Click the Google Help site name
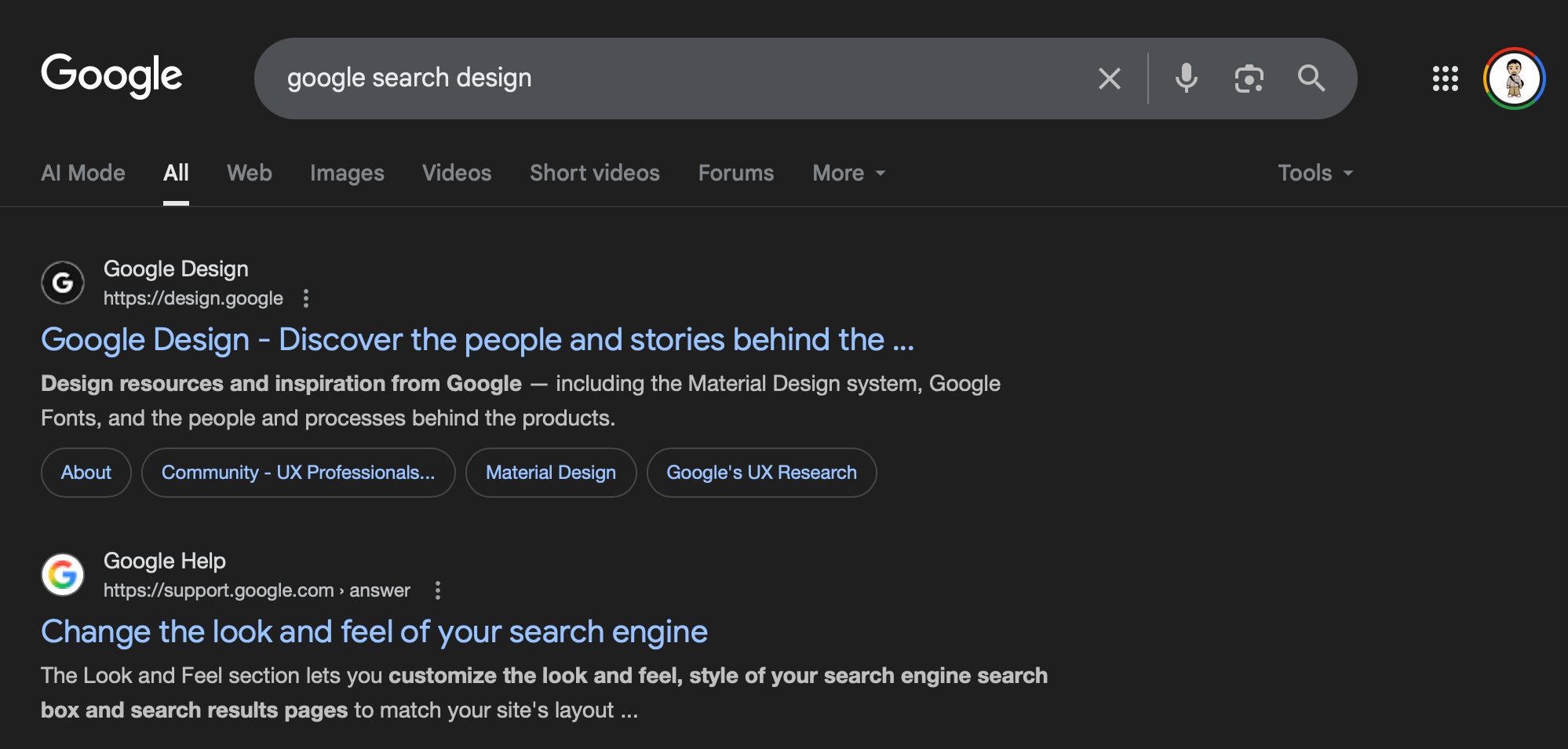Image resolution: width=1568 pixels, height=749 pixels. [165, 561]
